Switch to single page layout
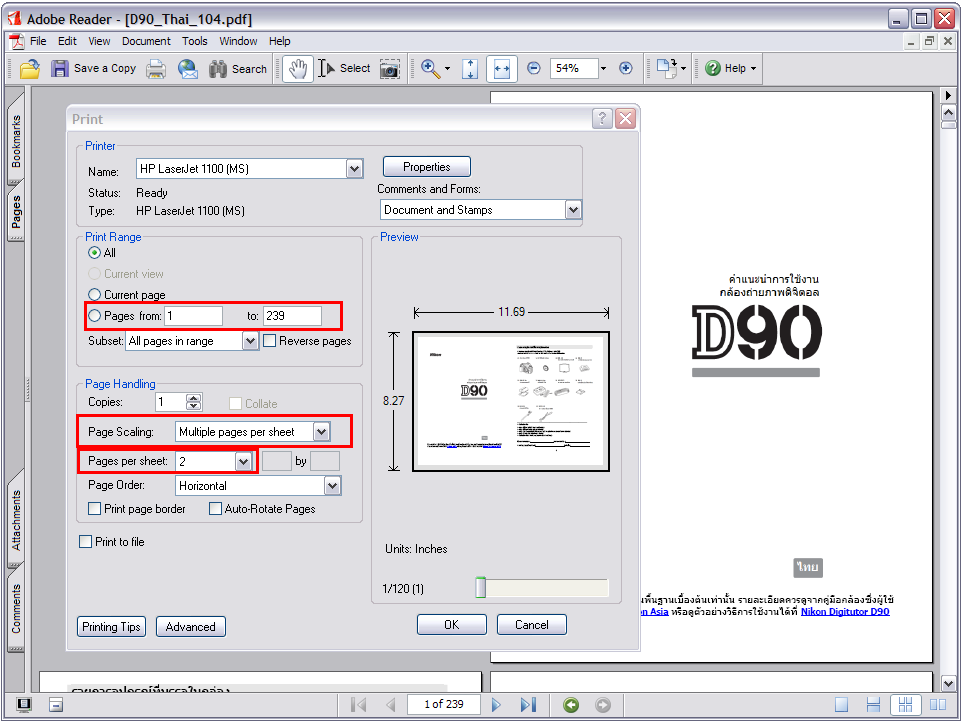Image resolution: width=964 pixels, height=723 pixels. pyautogui.click(x=841, y=705)
